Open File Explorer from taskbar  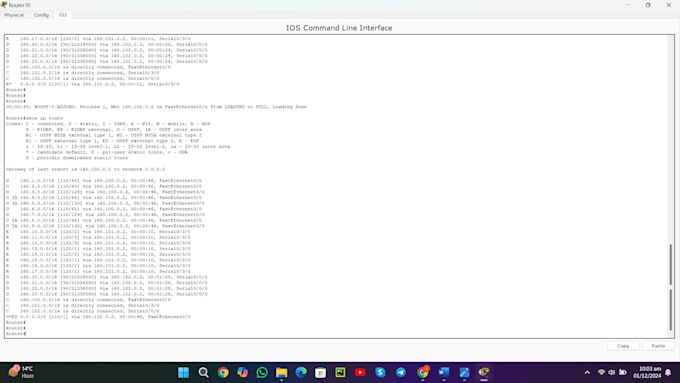[281, 372]
